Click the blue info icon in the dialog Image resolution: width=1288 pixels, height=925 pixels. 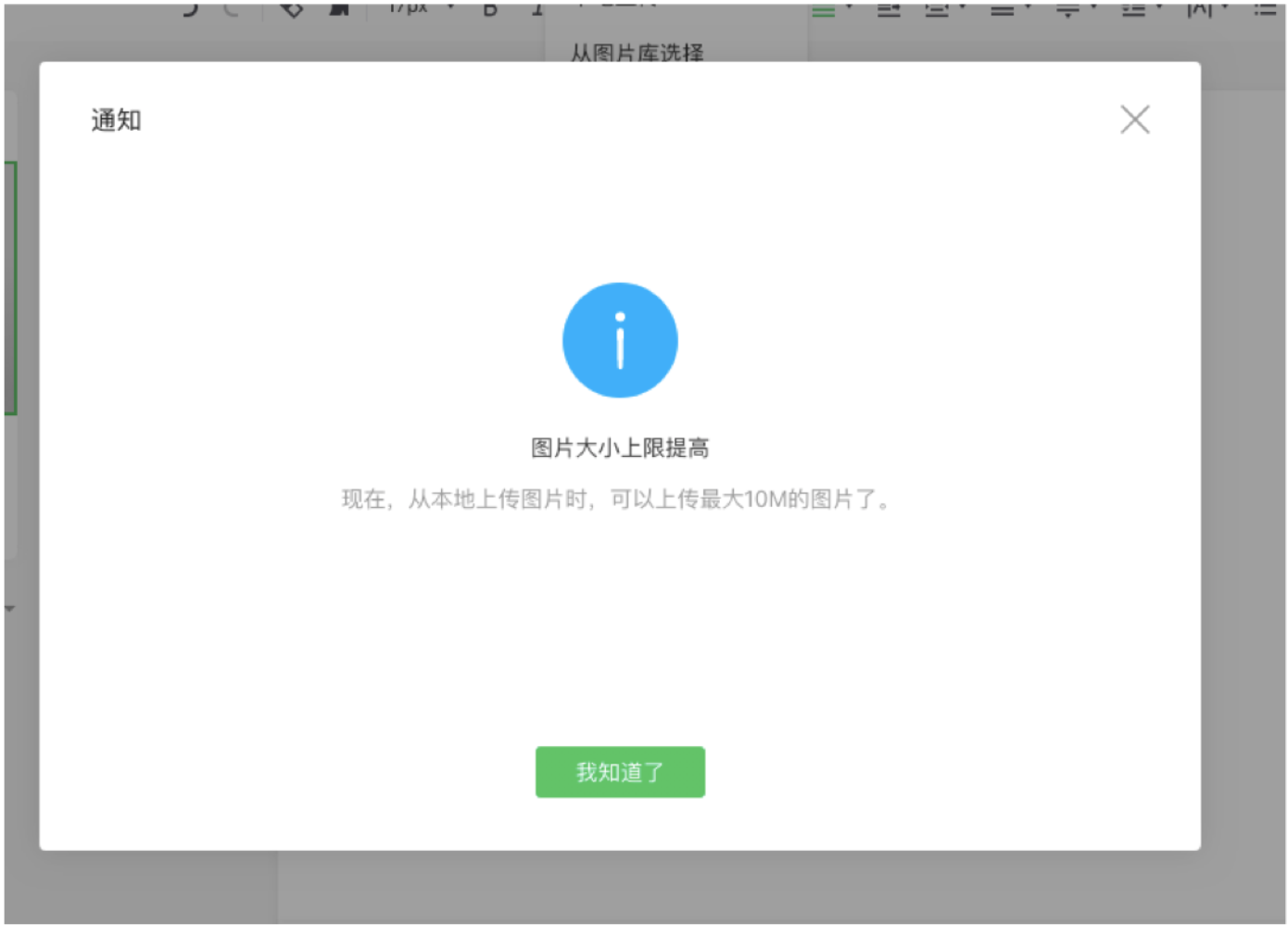tap(620, 340)
